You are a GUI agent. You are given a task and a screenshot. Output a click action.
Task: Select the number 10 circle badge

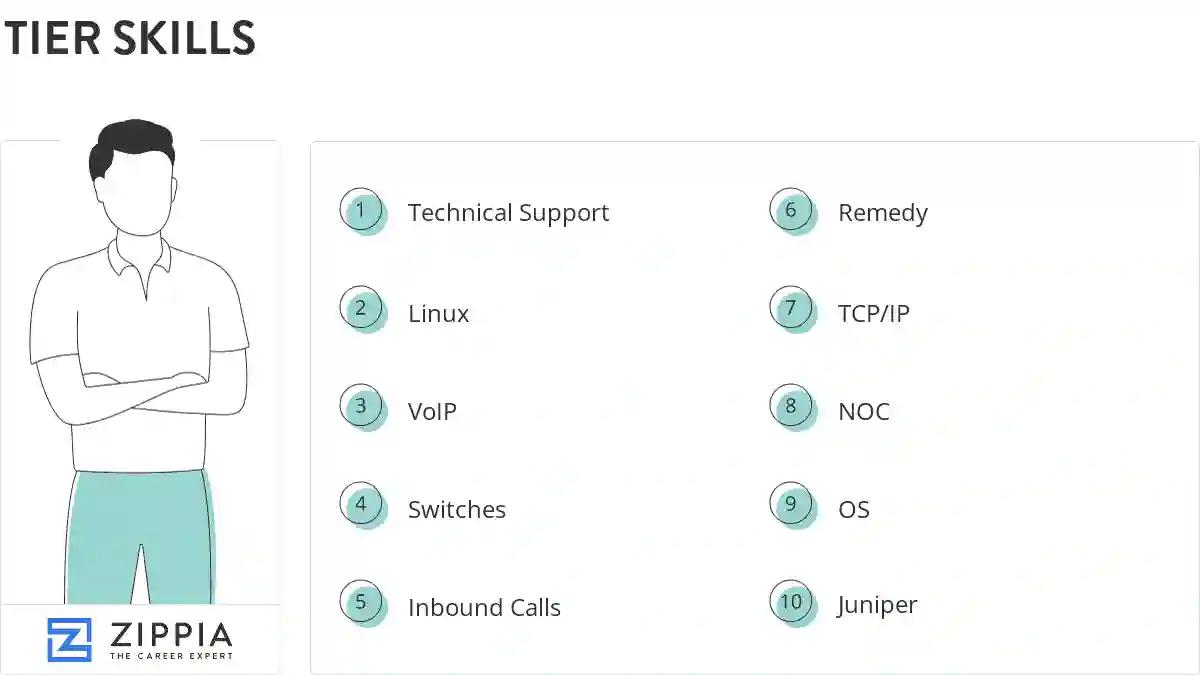point(792,603)
